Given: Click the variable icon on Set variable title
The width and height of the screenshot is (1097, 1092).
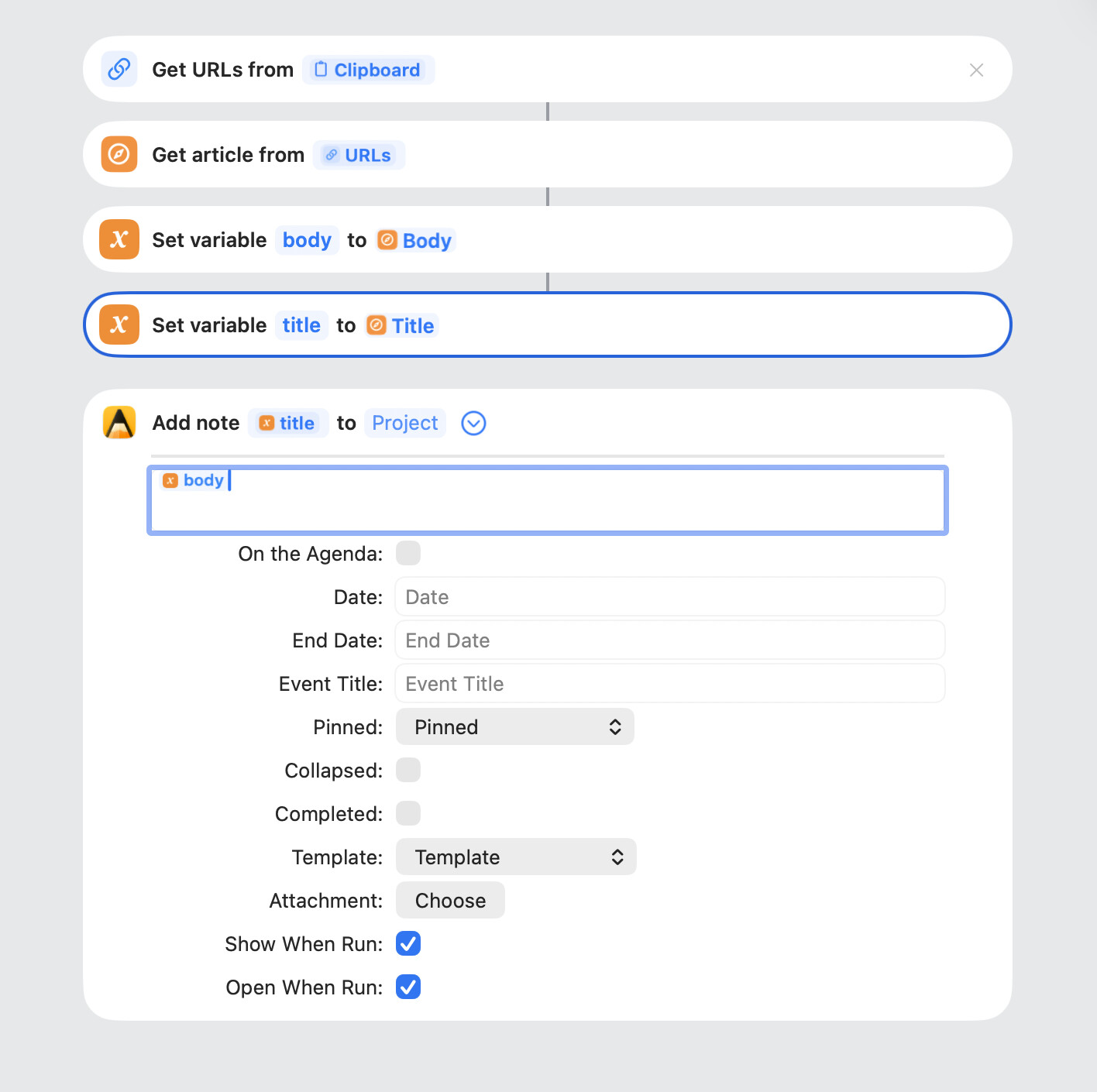Looking at the screenshot, I should click(x=119, y=325).
